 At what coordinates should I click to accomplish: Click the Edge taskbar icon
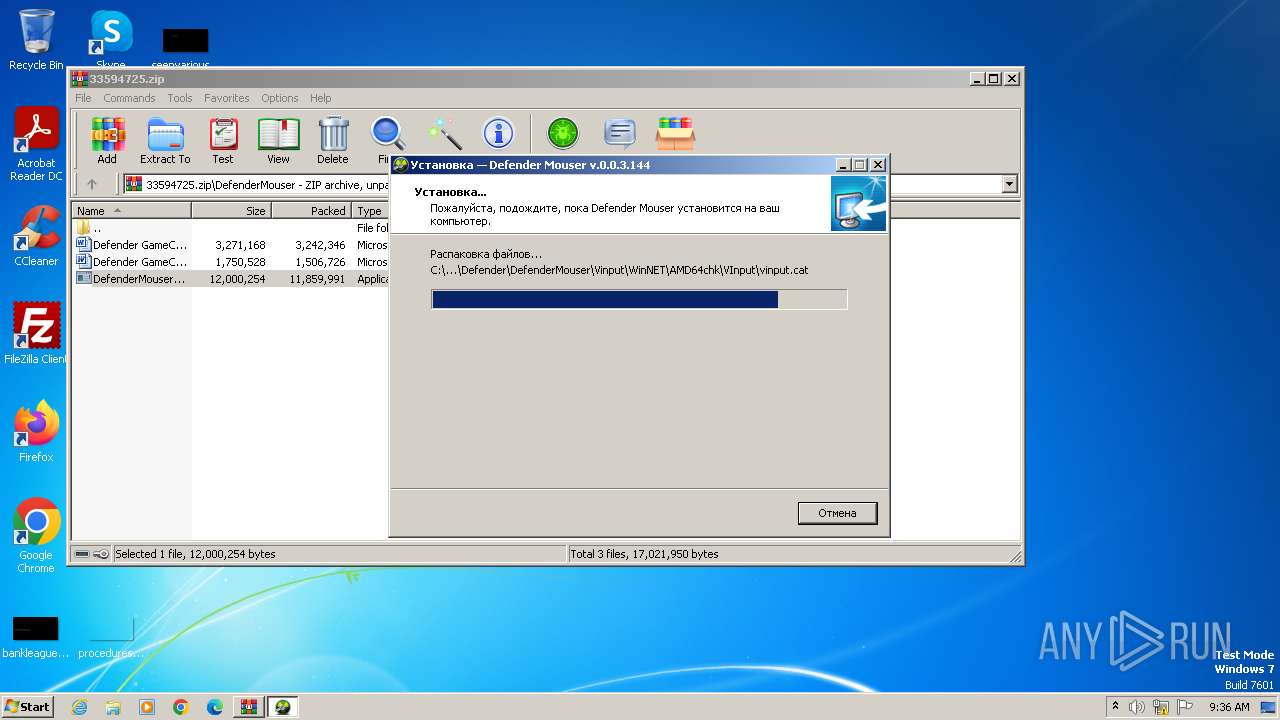pyautogui.click(x=215, y=707)
